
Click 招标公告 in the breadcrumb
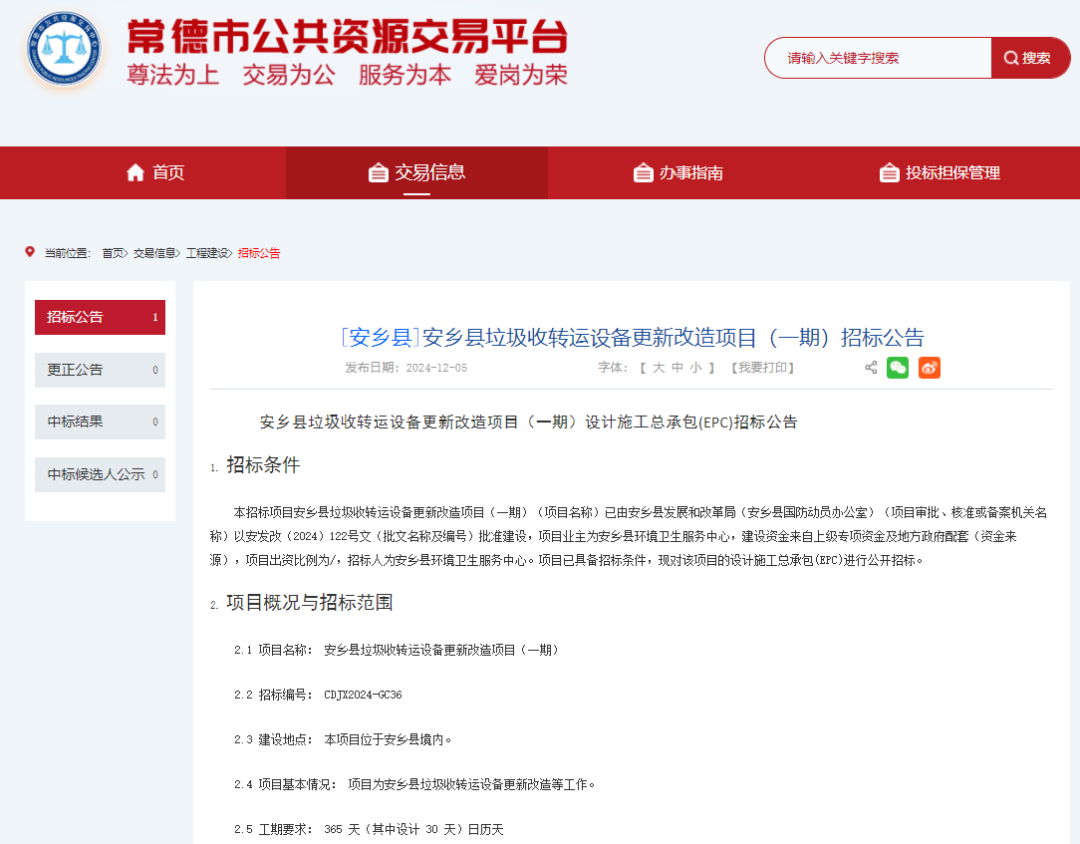[259, 253]
